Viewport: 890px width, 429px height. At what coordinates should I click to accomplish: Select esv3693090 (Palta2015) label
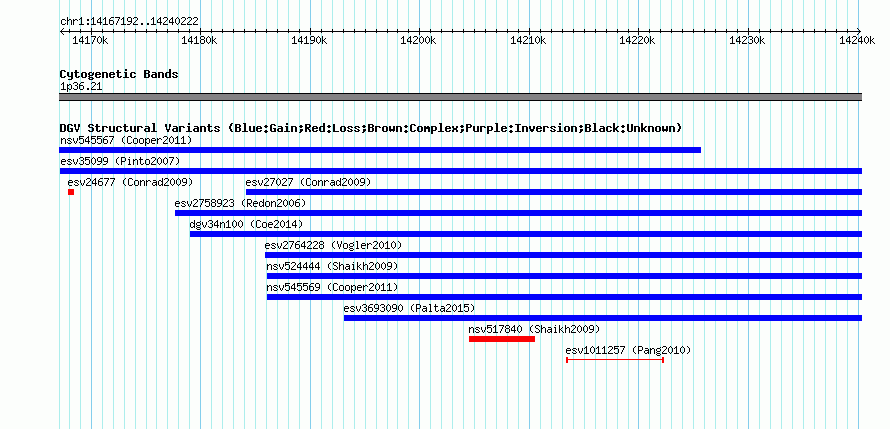point(409,308)
